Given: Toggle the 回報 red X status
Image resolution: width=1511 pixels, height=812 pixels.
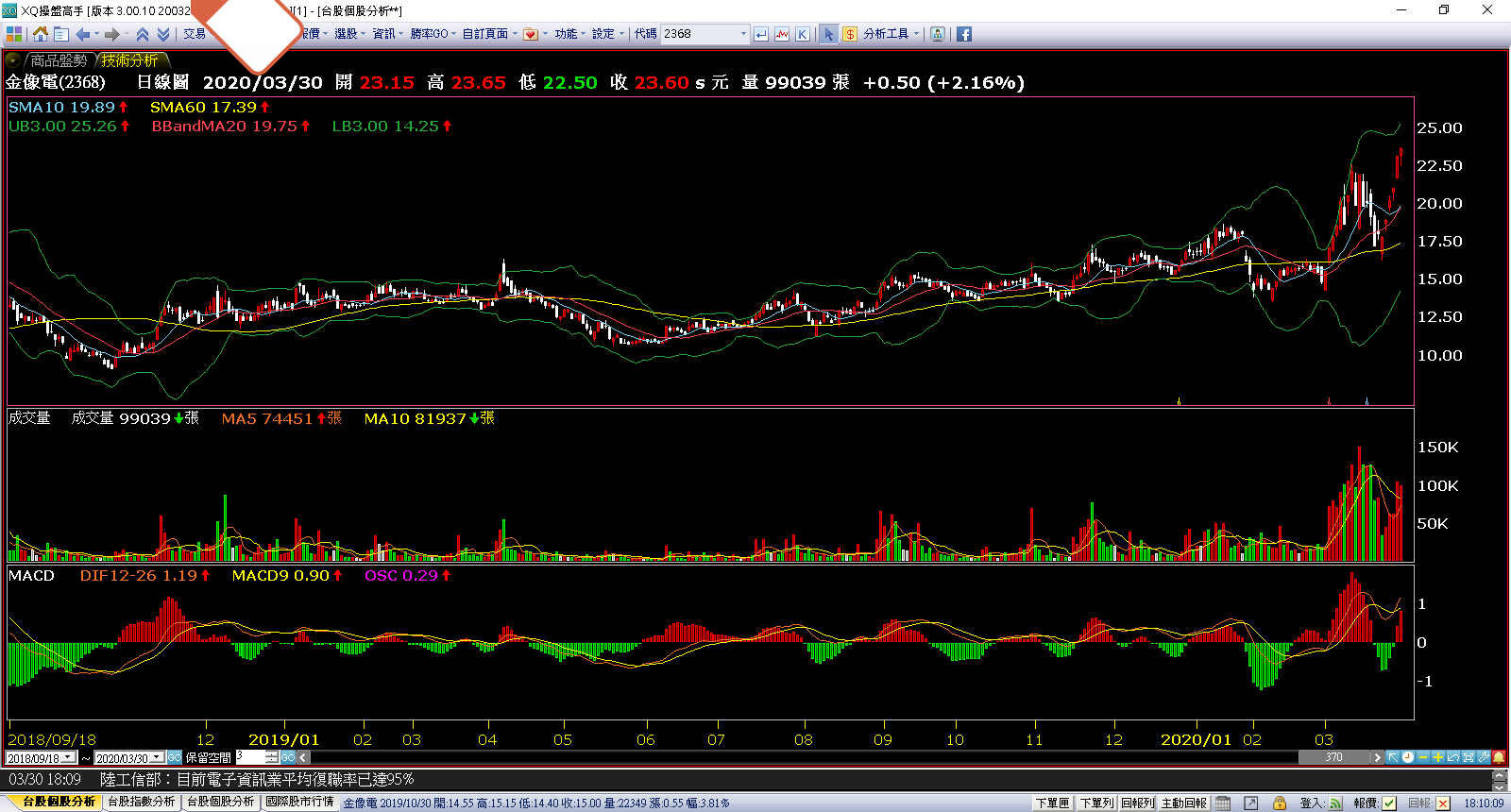Looking at the screenshot, I should click(1443, 803).
